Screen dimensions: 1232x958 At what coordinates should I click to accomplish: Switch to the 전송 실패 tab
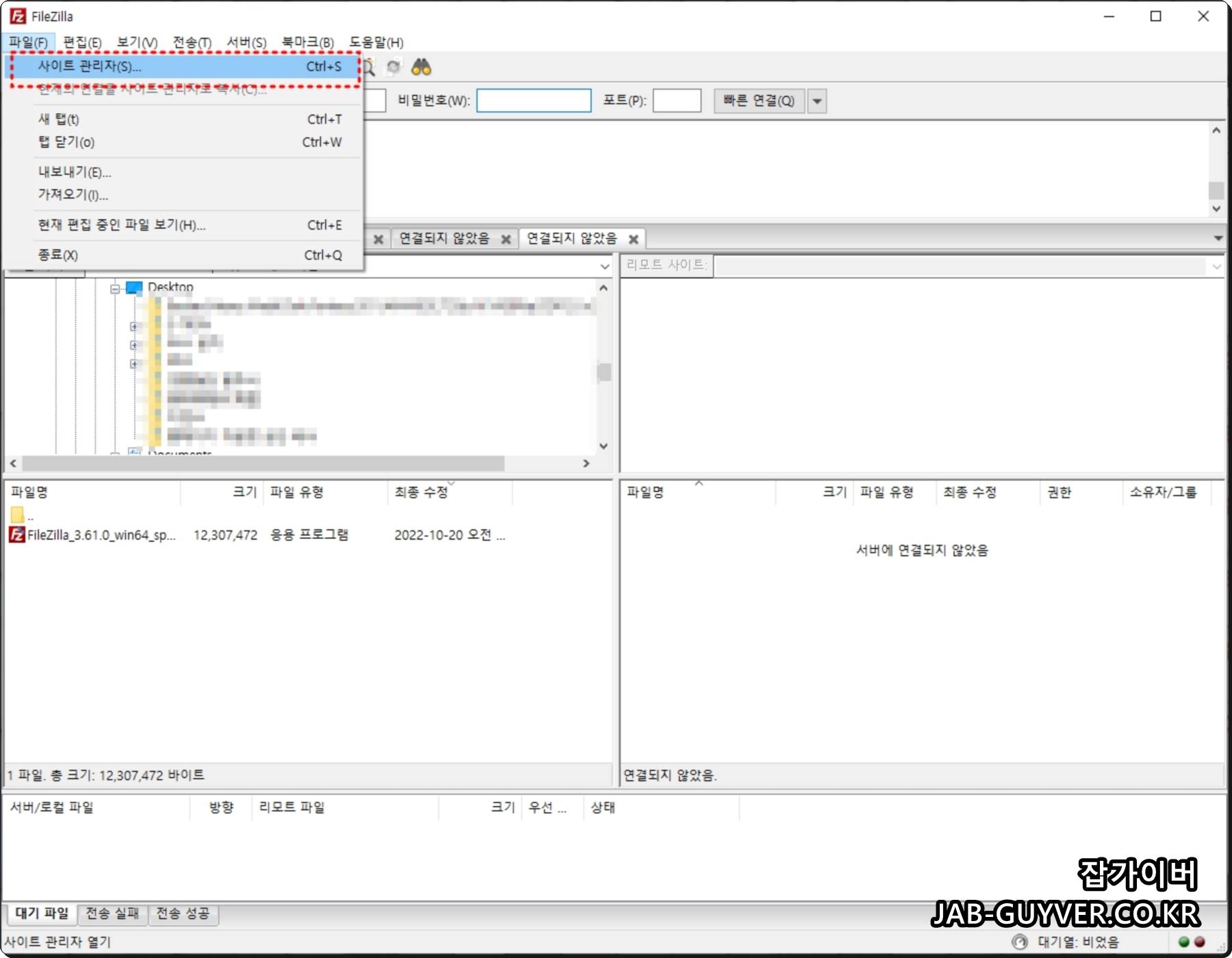[x=113, y=914]
